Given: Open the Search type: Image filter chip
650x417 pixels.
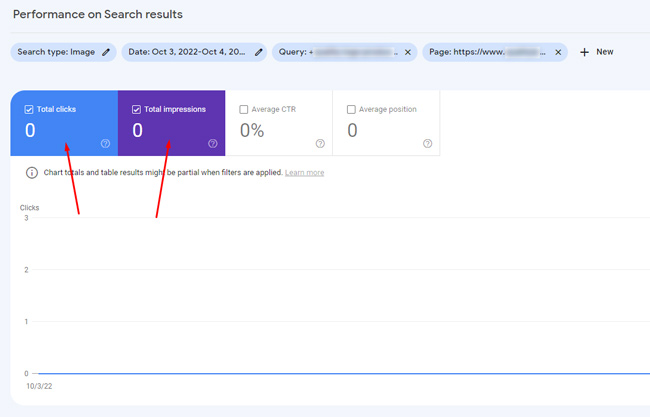Looking at the screenshot, I should (x=56, y=52).
